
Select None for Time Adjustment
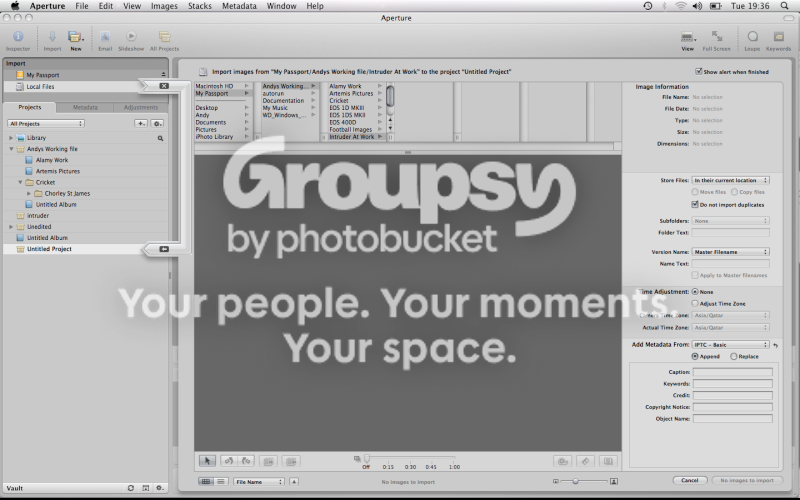(x=695, y=292)
